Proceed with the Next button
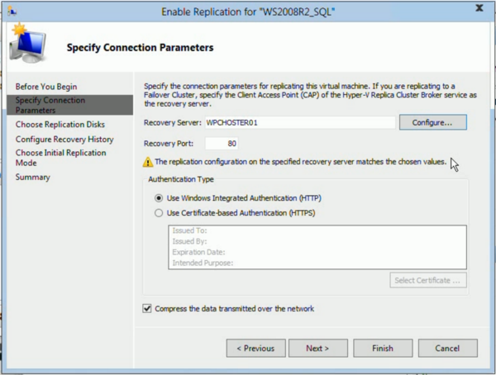The width and height of the screenshot is (496, 375). (x=318, y=348)
